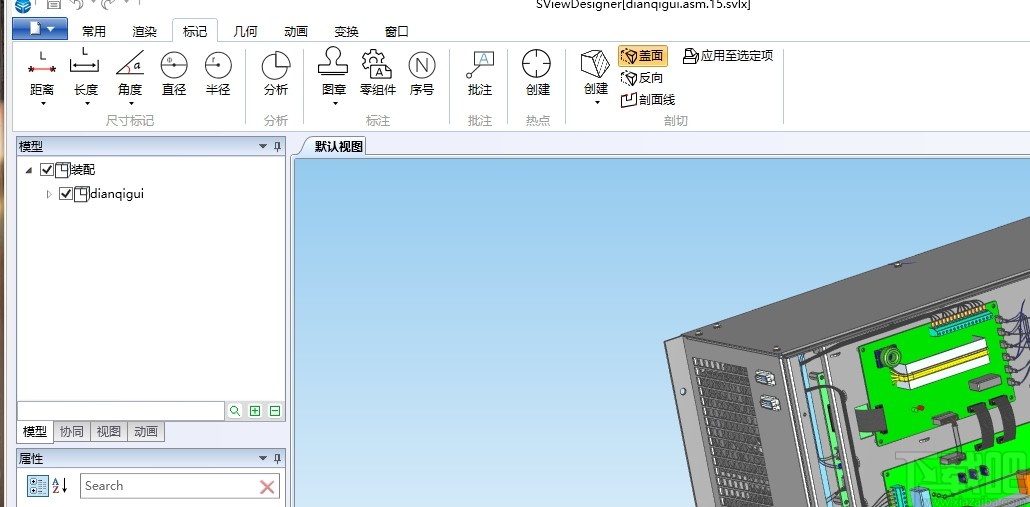Image resolution: width=1030 pixels, height=507 pixels.
Task: Collapse the 装配 tree node
Action: (x=28, y=170)
